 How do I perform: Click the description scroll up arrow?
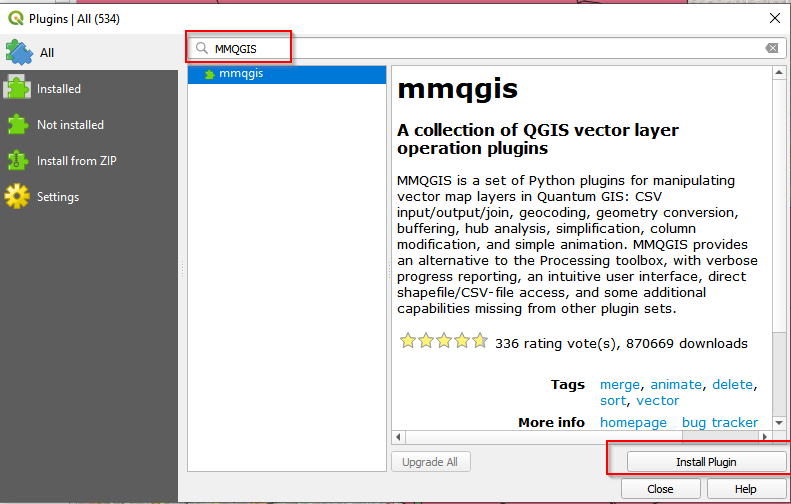tap(779, 73)
